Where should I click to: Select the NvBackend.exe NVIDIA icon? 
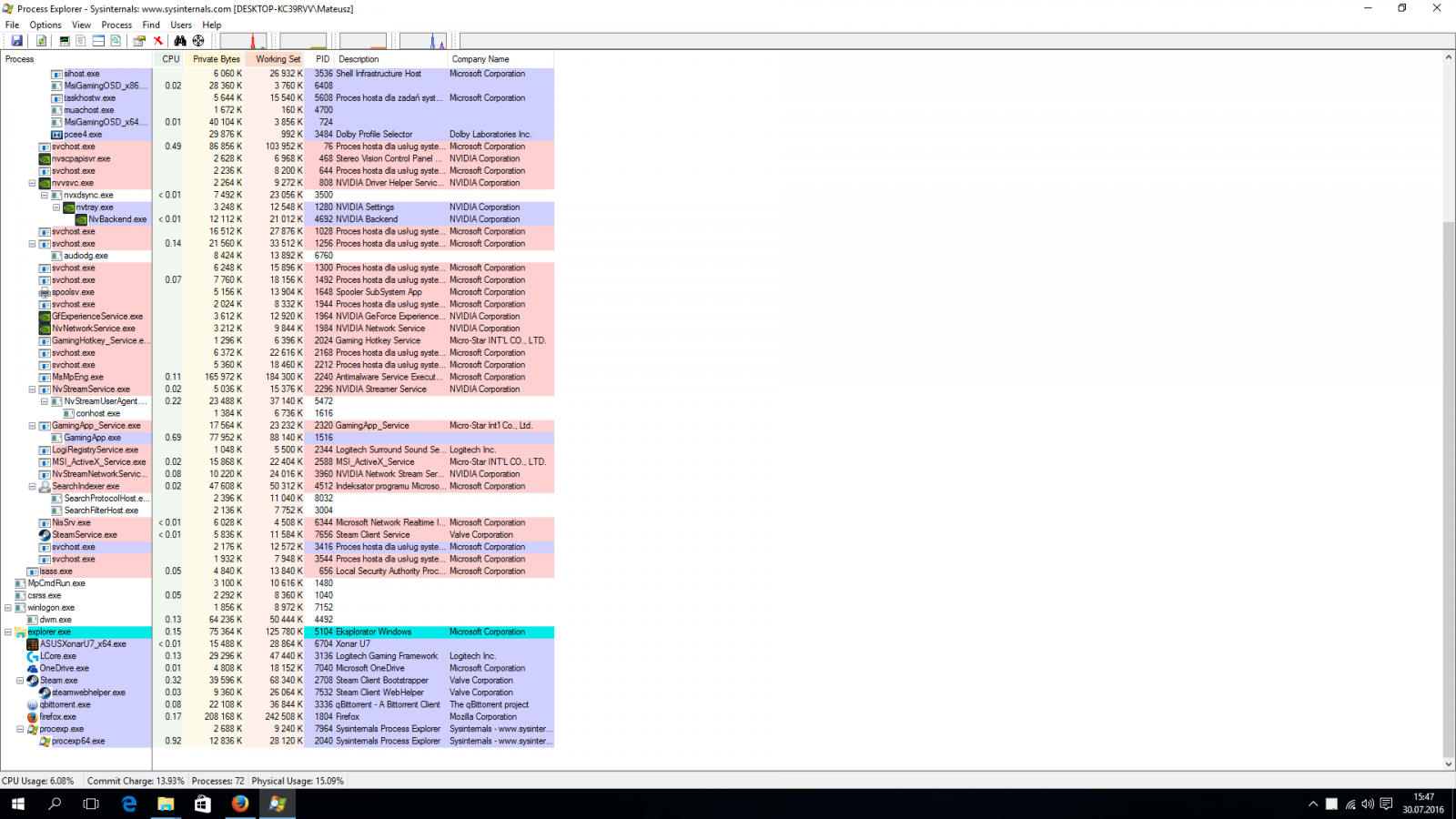(x=81, y=219)
